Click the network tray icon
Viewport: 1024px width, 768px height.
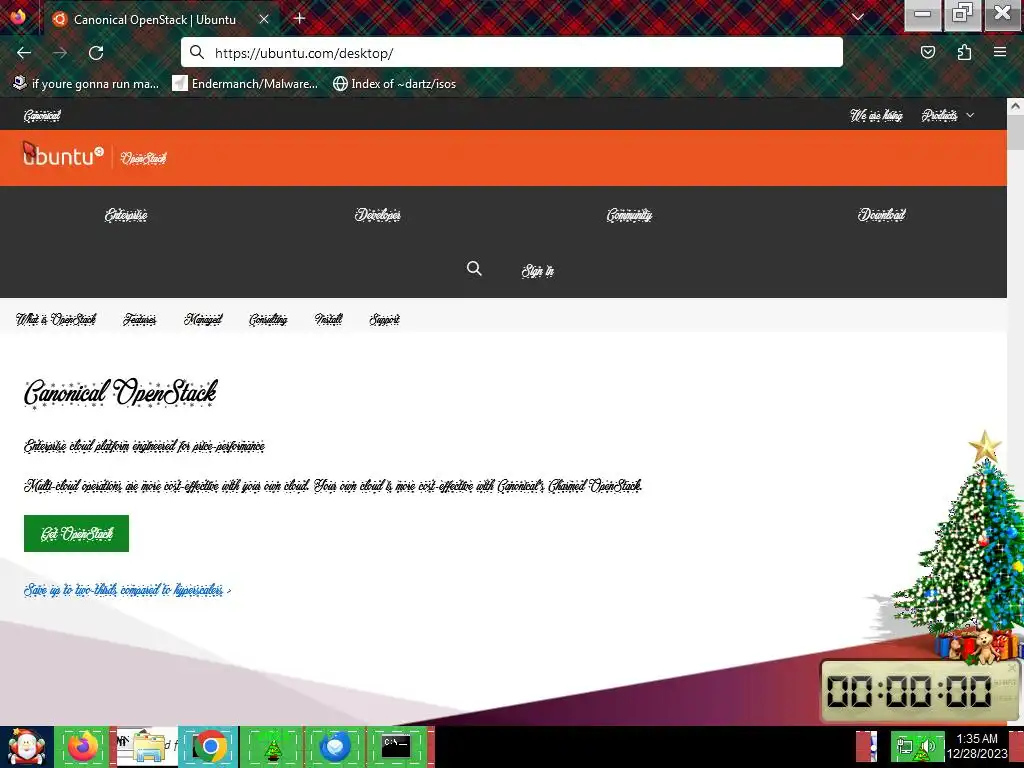[904, 746]
